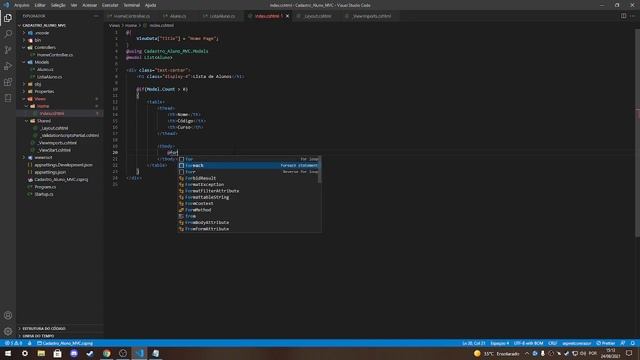Open the Seleção menu

pos(58,5)
